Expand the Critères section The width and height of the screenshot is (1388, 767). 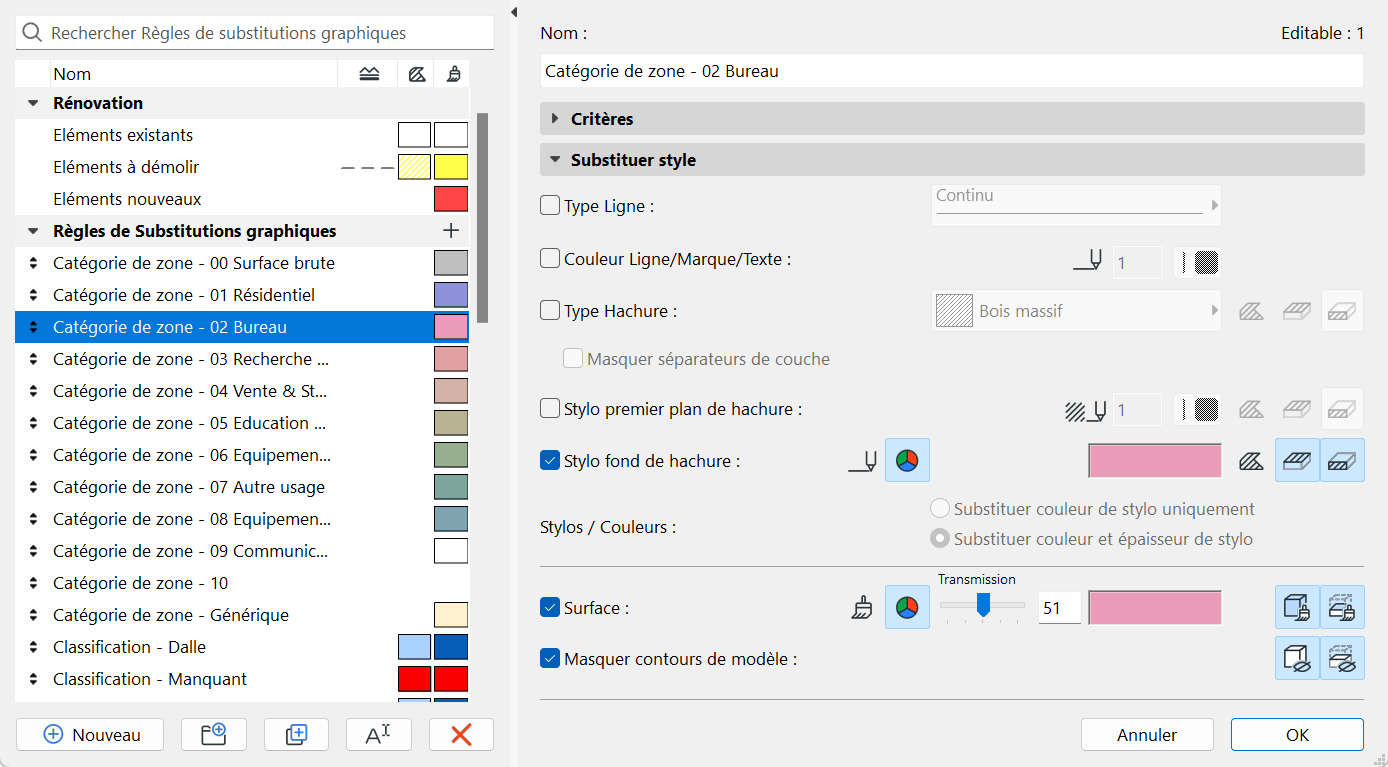tap(556, 119)
